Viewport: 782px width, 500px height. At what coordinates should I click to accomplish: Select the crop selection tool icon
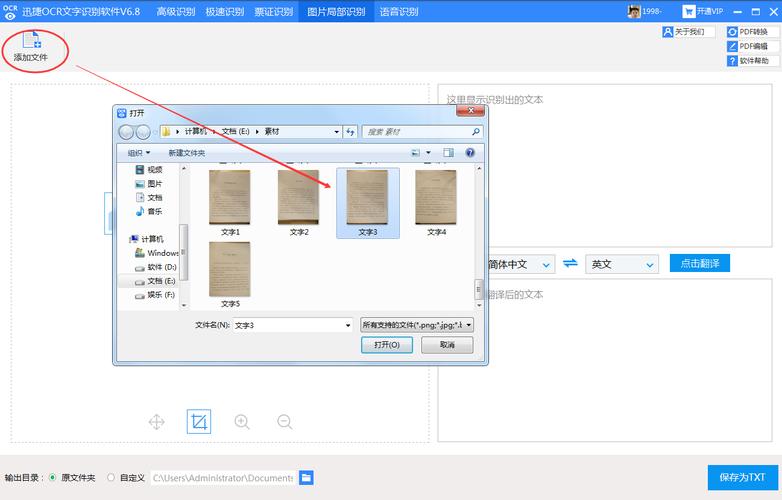[x=198, y=422]
